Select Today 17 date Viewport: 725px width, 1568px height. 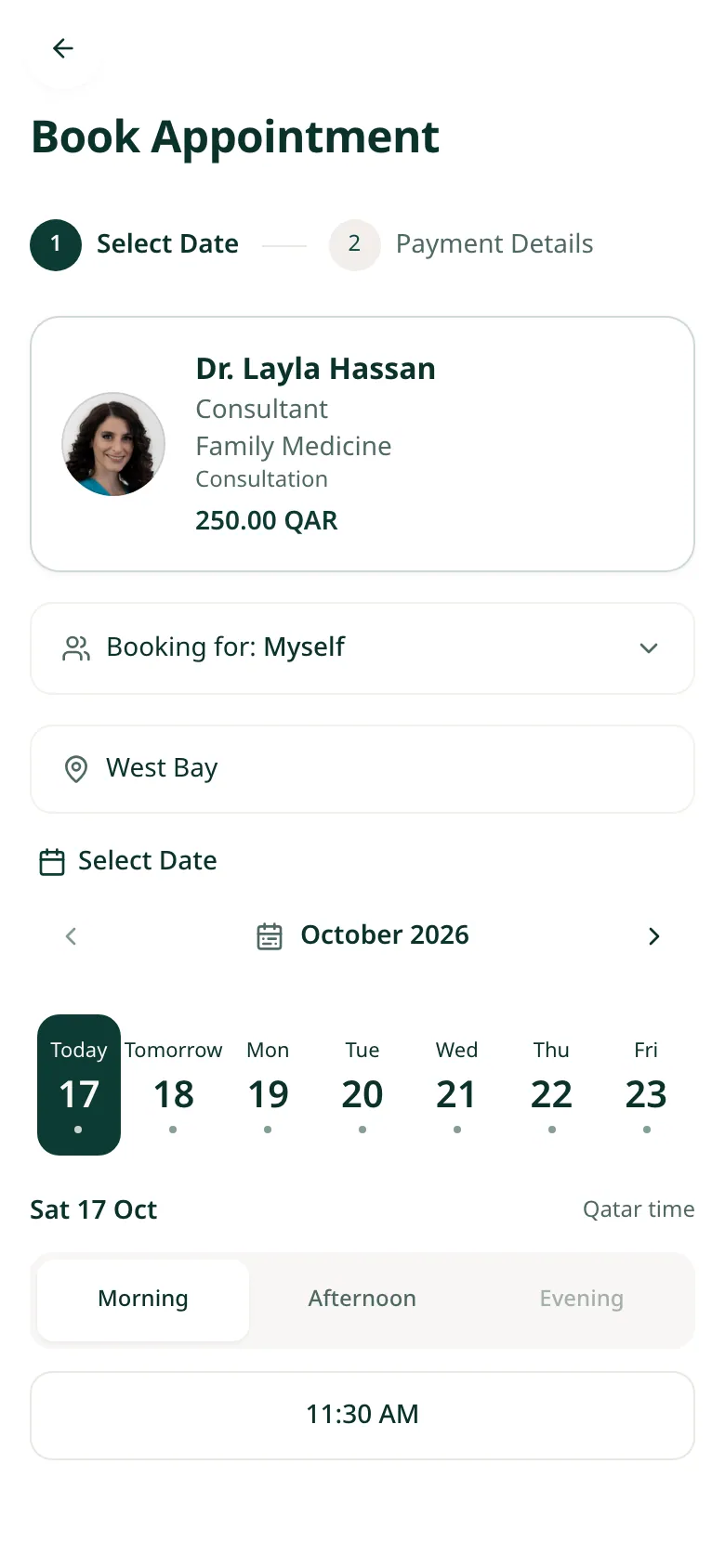tap(79, 1085)
